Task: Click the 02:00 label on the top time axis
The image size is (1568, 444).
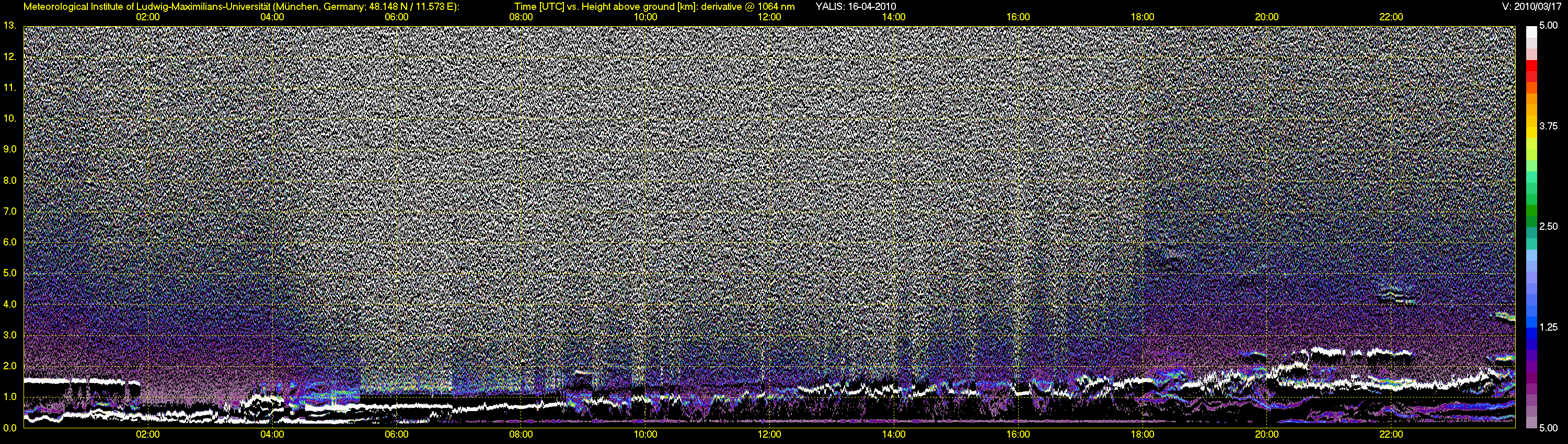Action: pyautogui.click(x=148, y=17)
